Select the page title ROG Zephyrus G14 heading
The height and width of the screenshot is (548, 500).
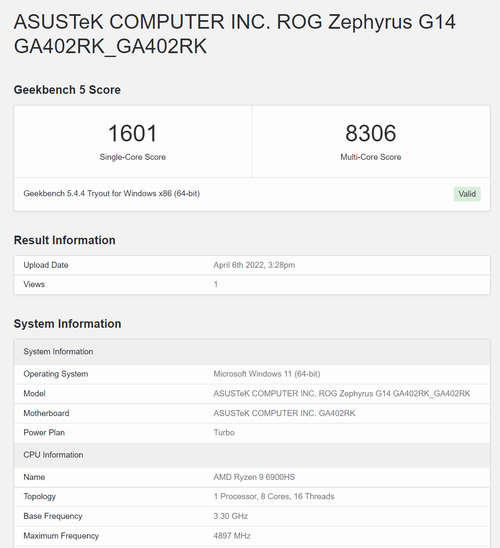click(x=234, y=34)
